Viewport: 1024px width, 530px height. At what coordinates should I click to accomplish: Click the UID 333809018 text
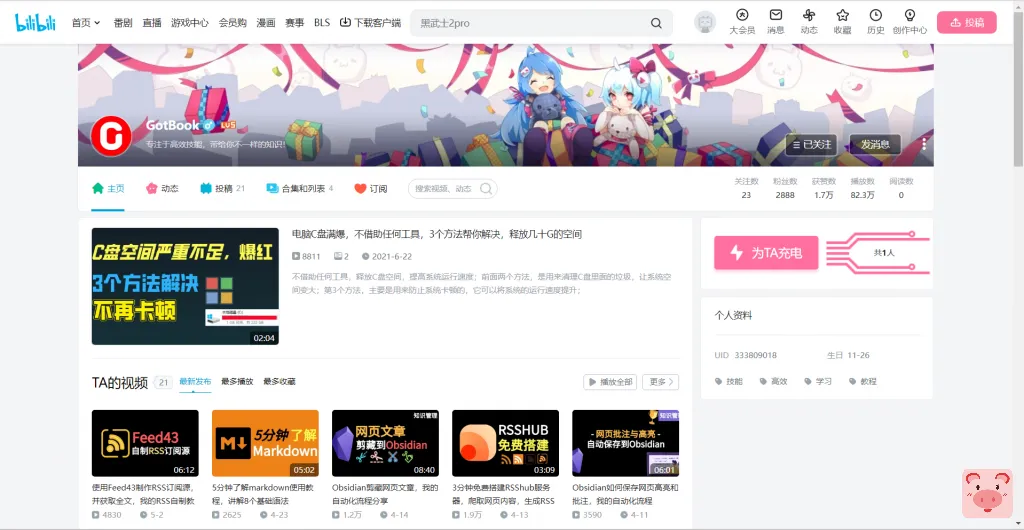pyautogui.click(x=746, y=356)
